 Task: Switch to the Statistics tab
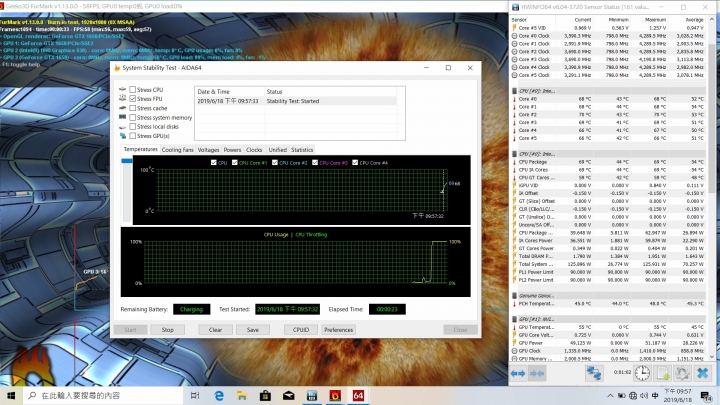tap(302, 150)
